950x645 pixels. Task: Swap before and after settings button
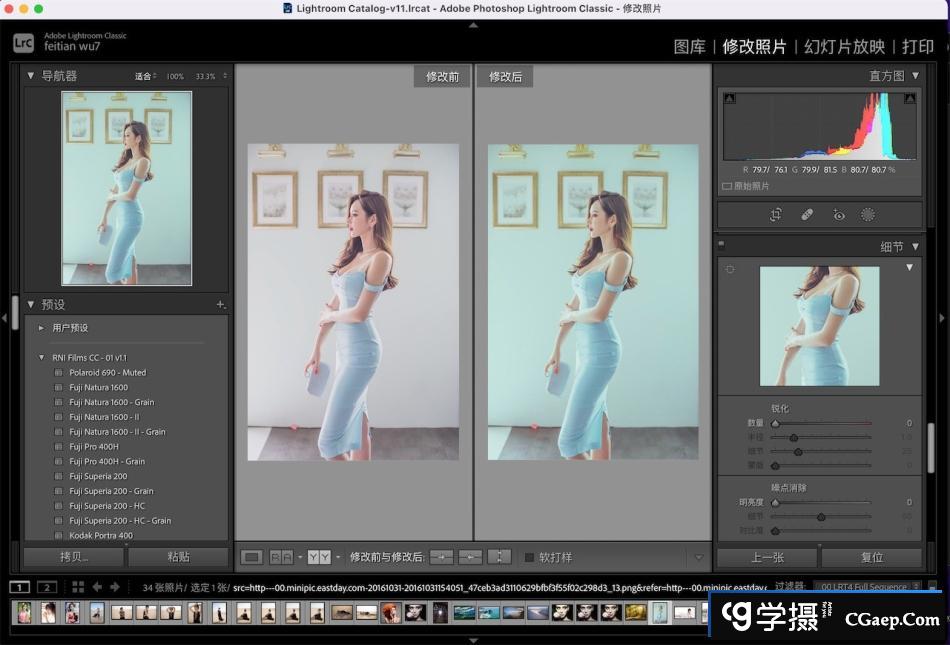coord(500,557)
